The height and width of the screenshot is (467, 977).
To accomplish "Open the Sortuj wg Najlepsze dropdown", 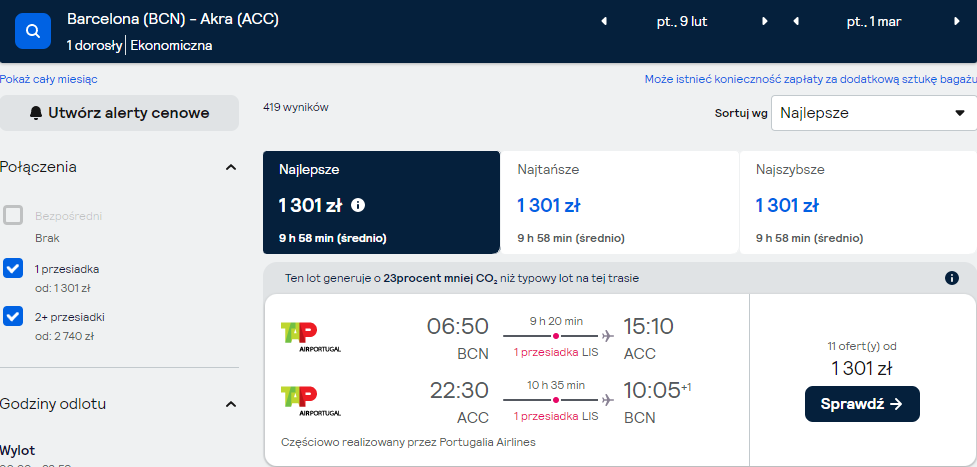I will coord(874,113).
